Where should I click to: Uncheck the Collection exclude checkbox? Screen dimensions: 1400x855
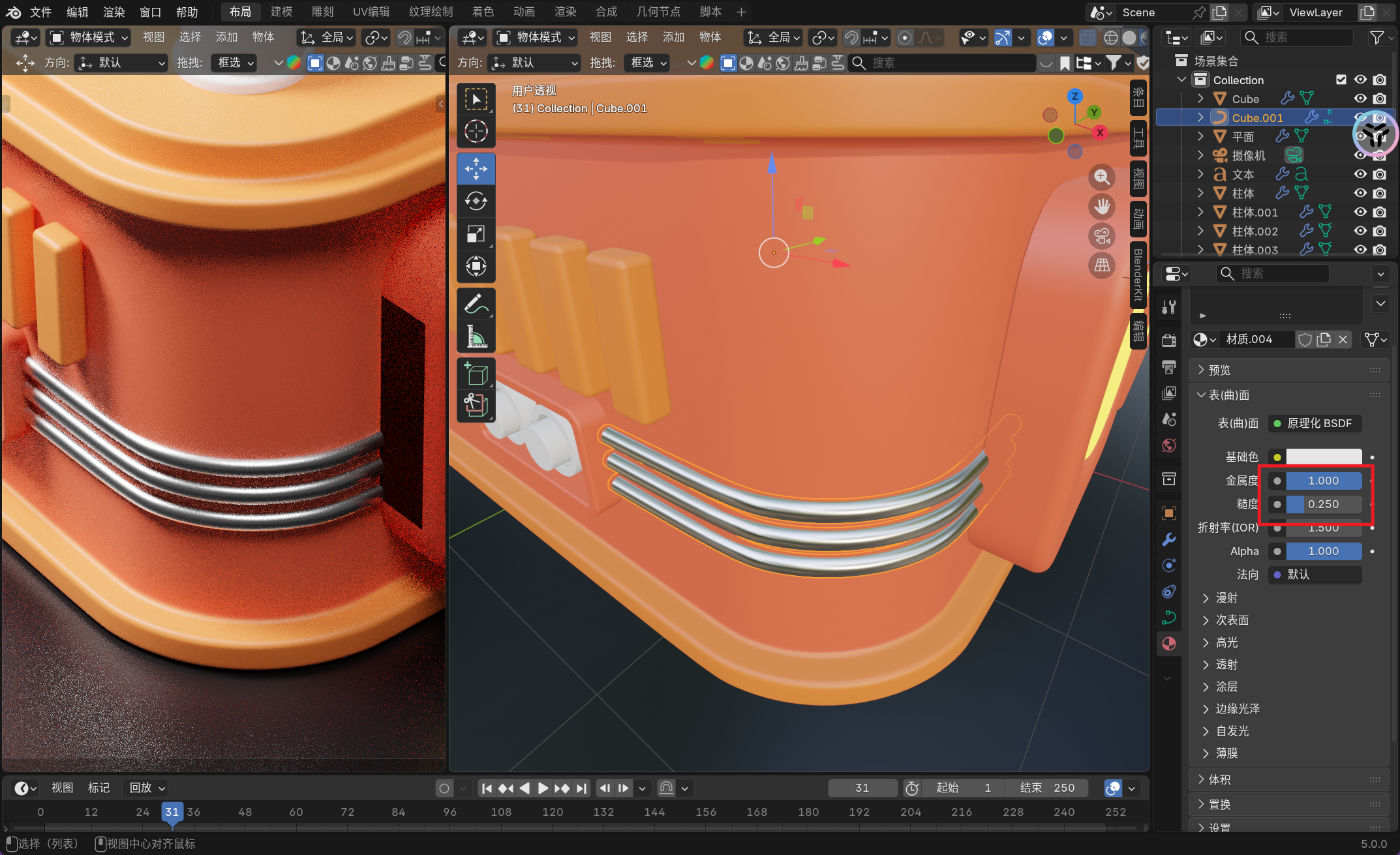coord(1341,80)
